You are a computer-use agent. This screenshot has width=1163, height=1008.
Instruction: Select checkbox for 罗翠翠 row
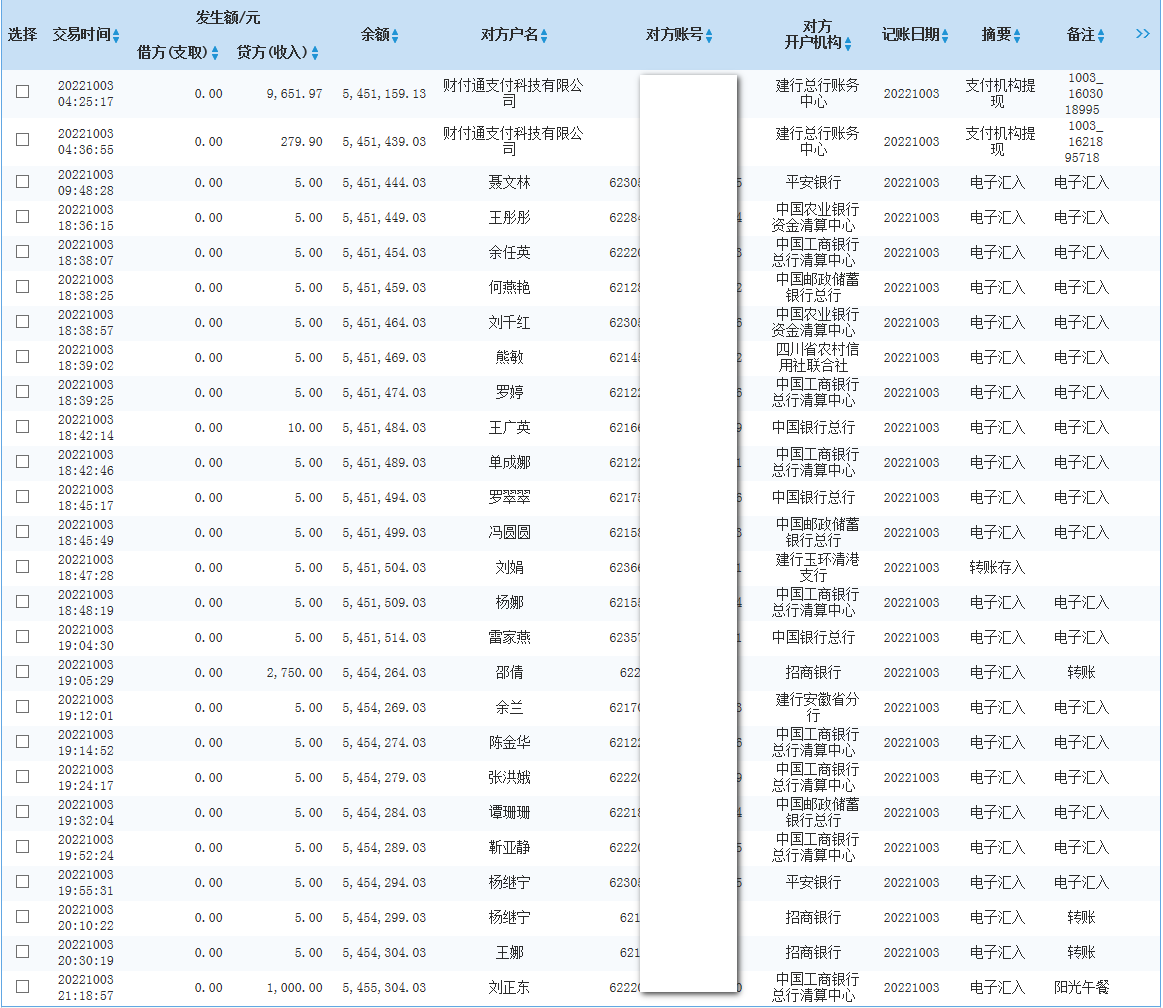pyautogui.click(x=23, y=496)
